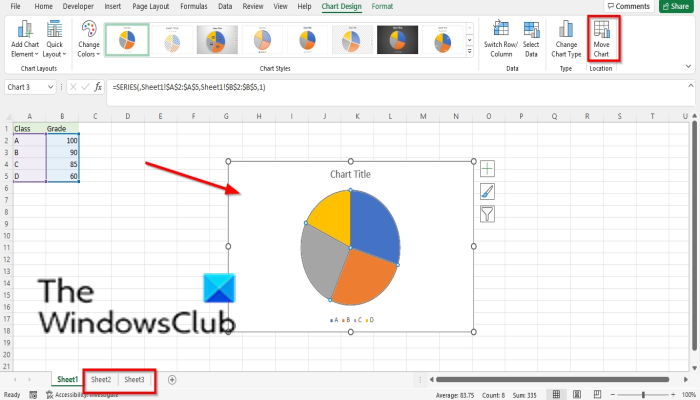The width and height of the screenshot is (700, 400).
Task: Open the View tab
Action: click(280, 6)
